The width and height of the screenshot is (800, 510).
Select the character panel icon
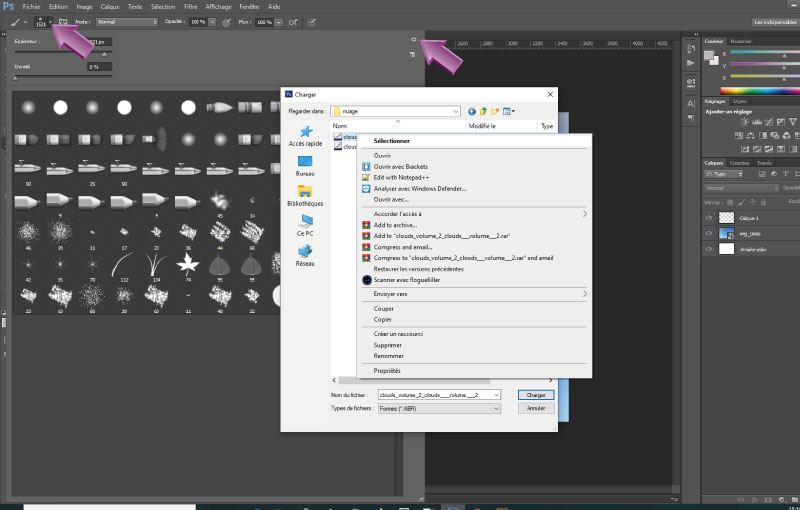click(x=691, y=102)
